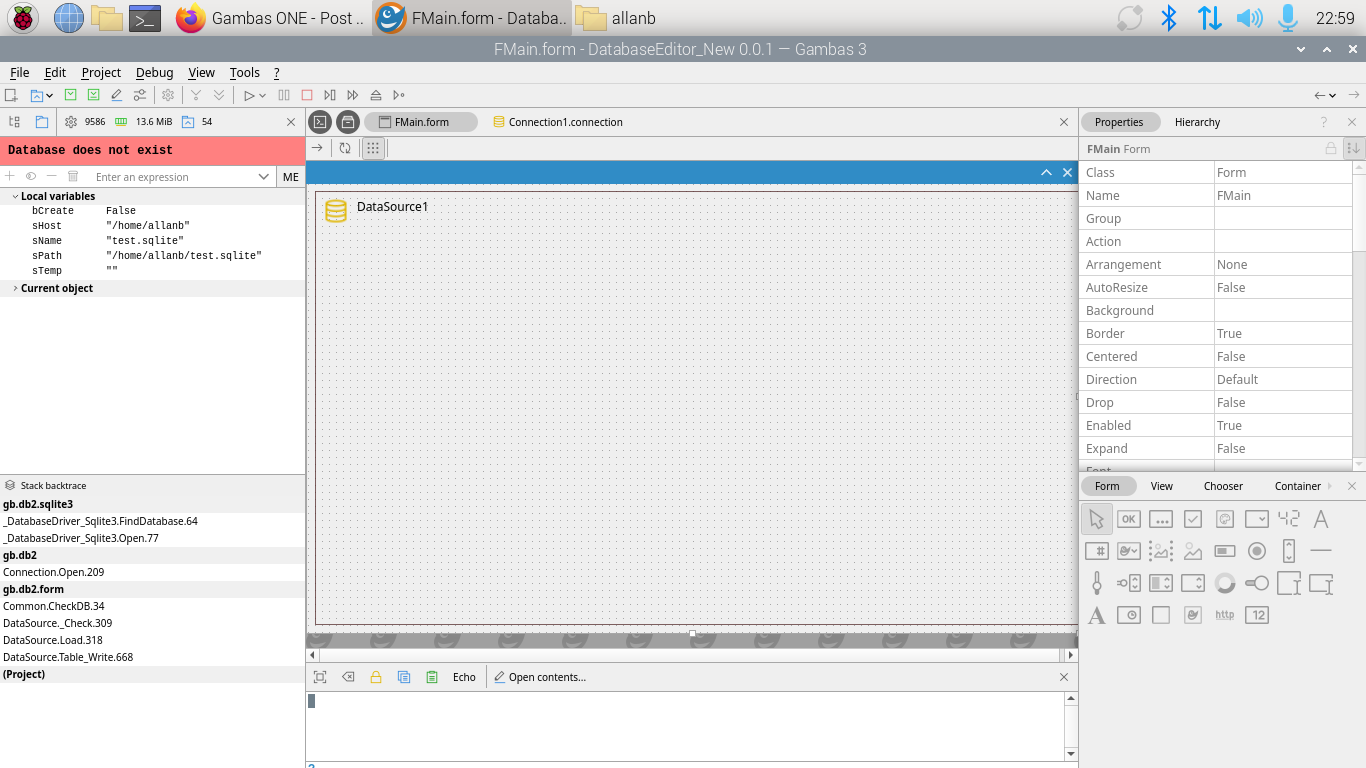Click the console terminal icon beside FMain.form
This screenshot has width=1366, height=768.
(320, 122)
